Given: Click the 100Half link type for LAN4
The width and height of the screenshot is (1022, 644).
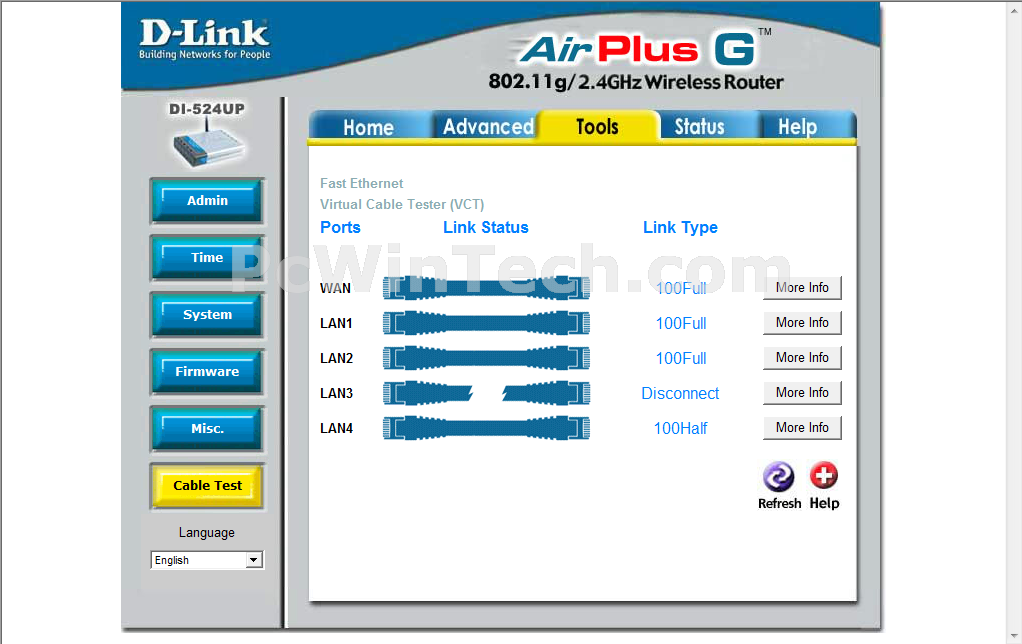Looking at the screenshot, I should [680, 428].
